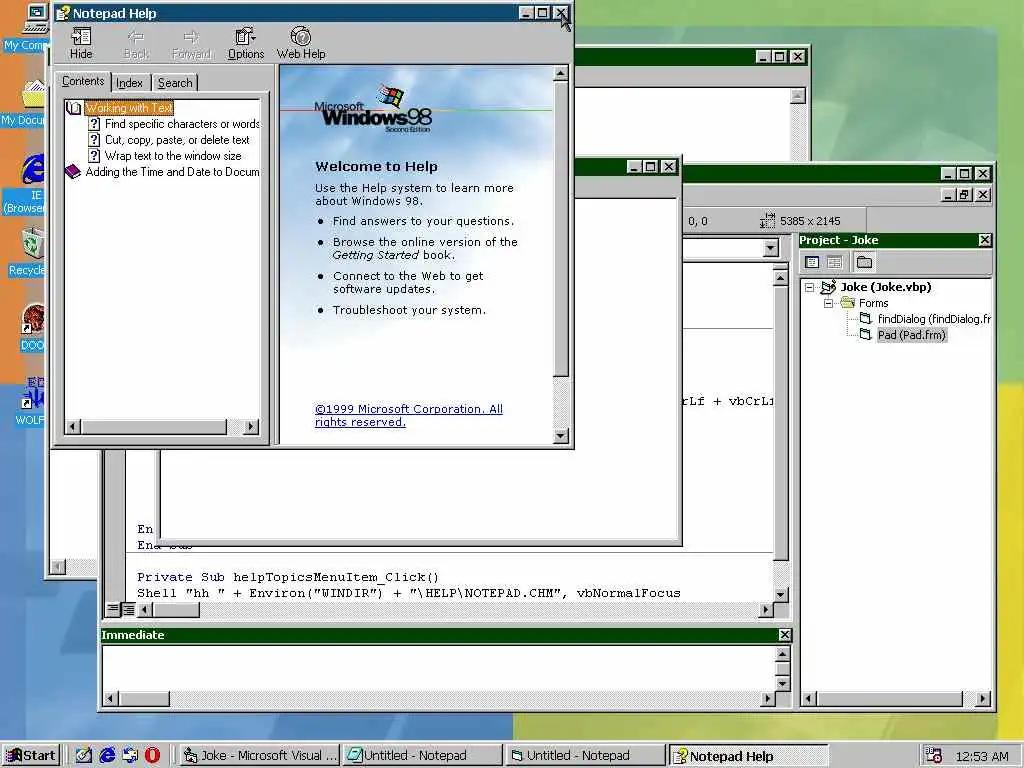Switch to the Search tab in Help

point(175,83)
